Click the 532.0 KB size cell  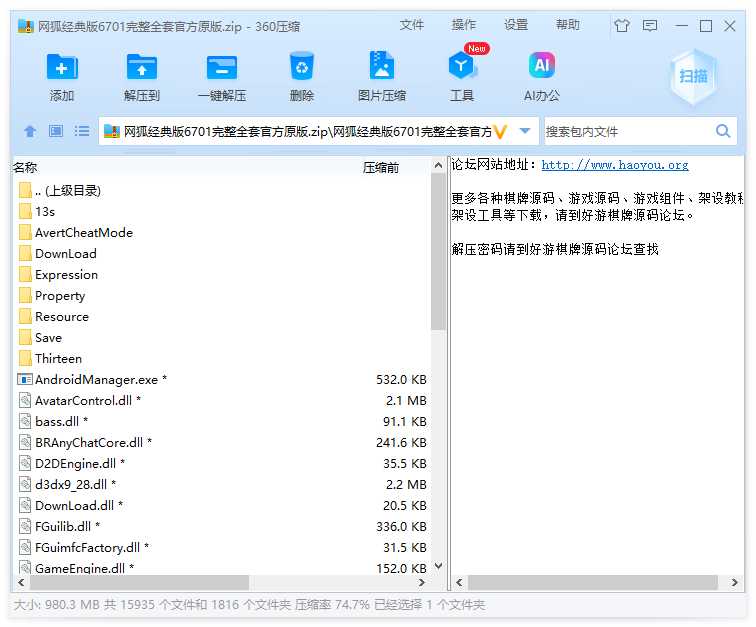point(401,380)
